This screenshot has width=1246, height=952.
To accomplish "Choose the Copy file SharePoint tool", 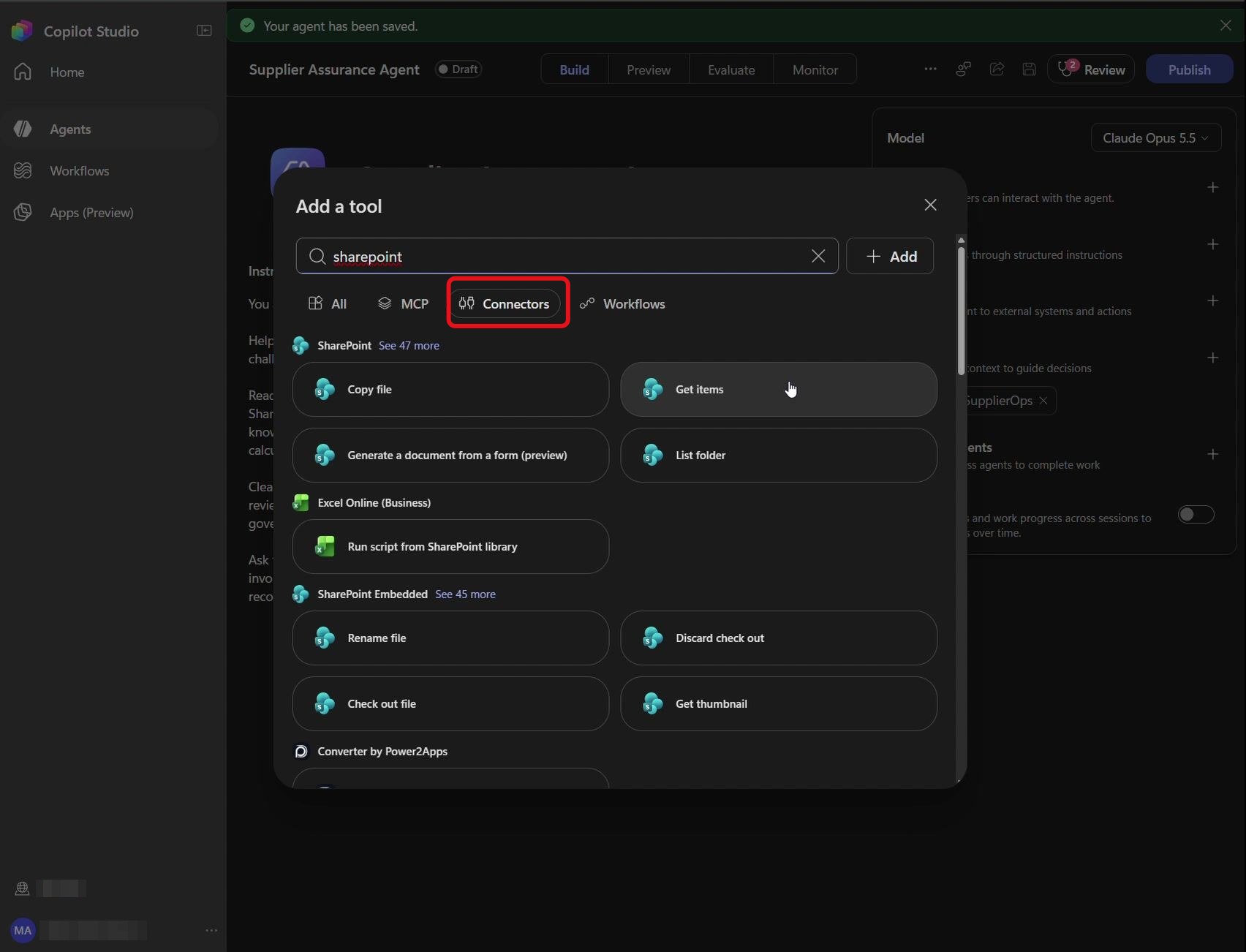I will pos(450,390).
